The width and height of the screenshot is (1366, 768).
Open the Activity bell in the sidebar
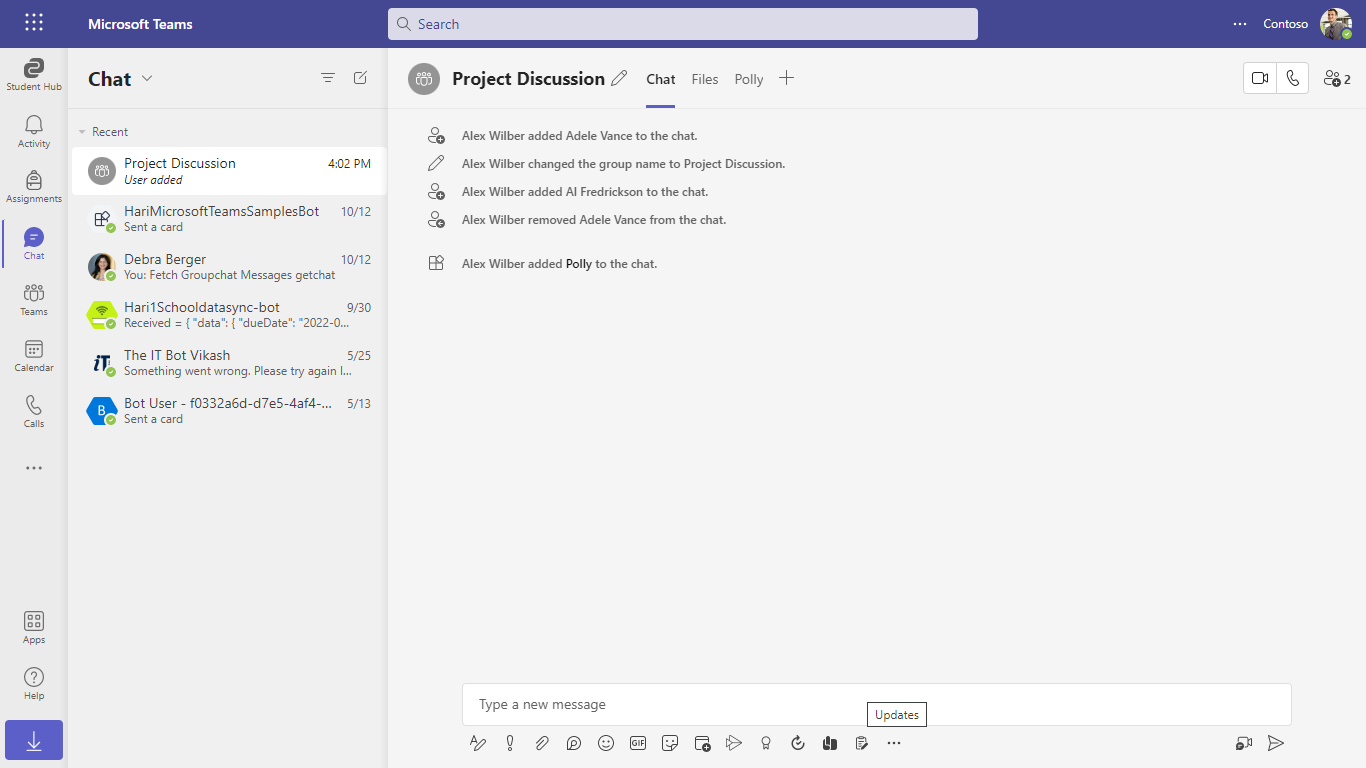pyautogui.click(x=34, y=131)
